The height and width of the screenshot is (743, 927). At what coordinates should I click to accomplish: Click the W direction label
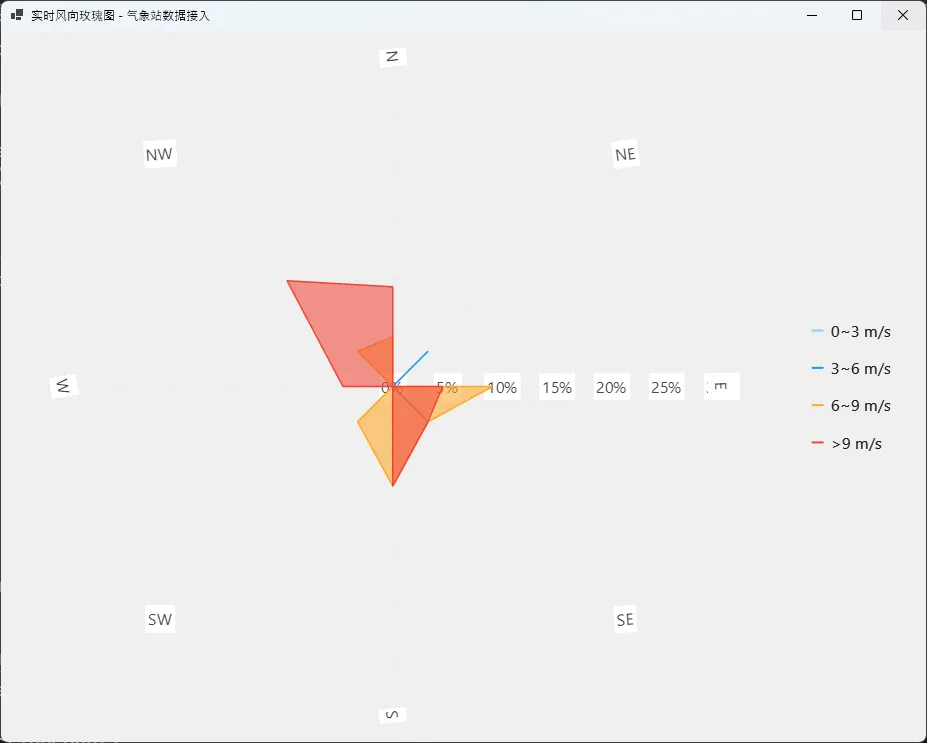[63, 387]
